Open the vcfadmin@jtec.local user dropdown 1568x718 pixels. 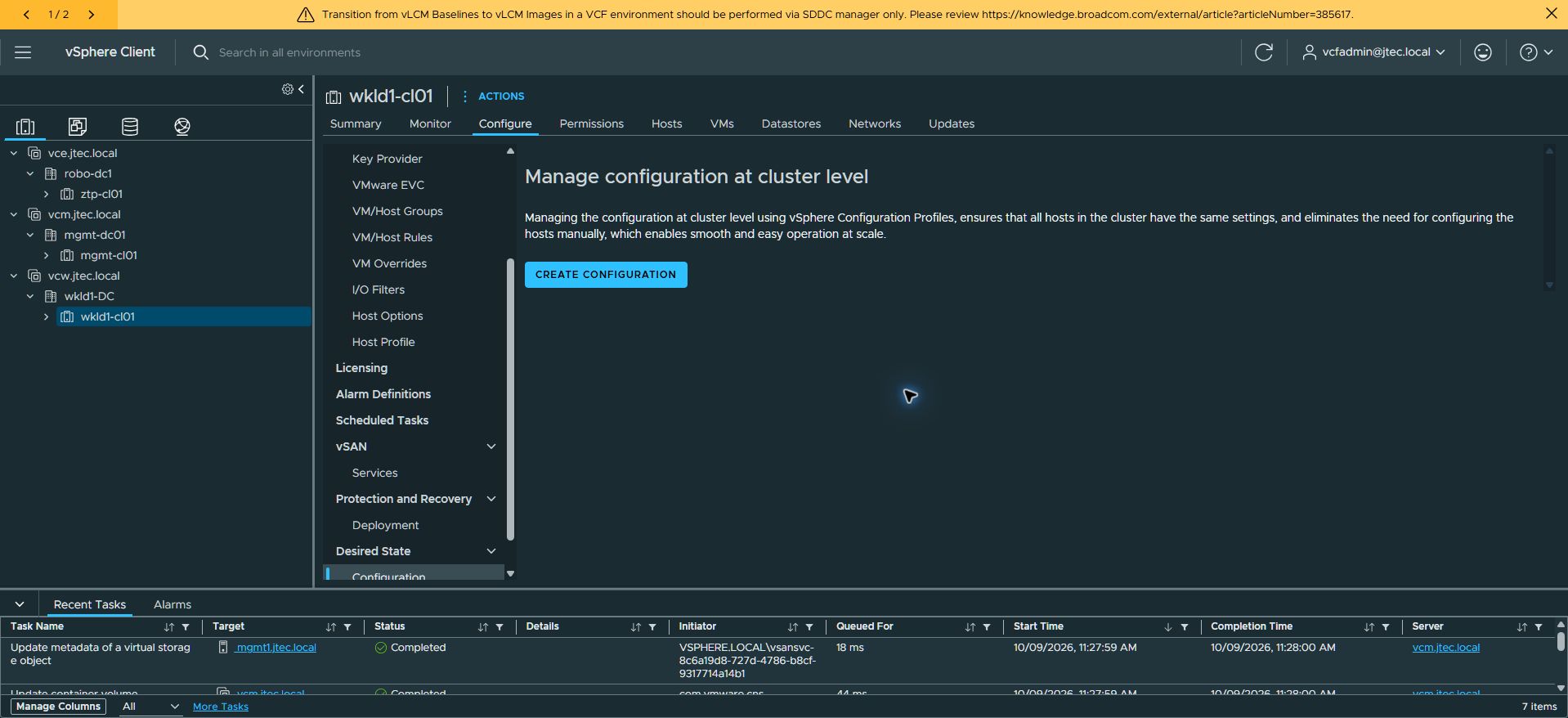point(1374,52)
